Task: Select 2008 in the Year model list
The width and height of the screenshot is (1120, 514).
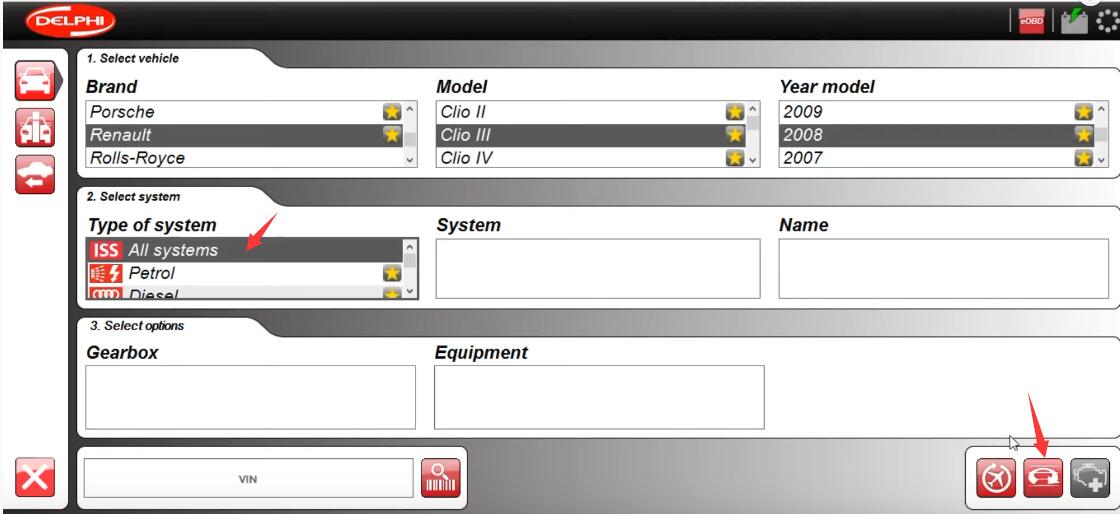Action: [x=936, y=134]
